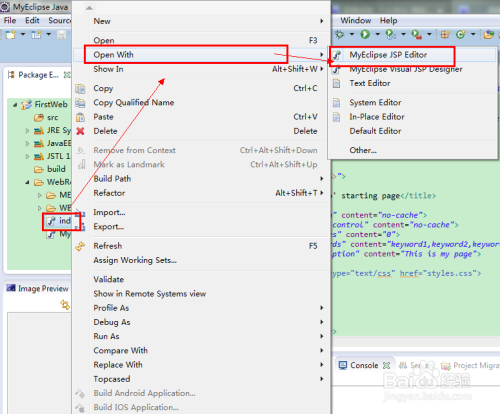Open the Window menu

[x=356, y=21]
